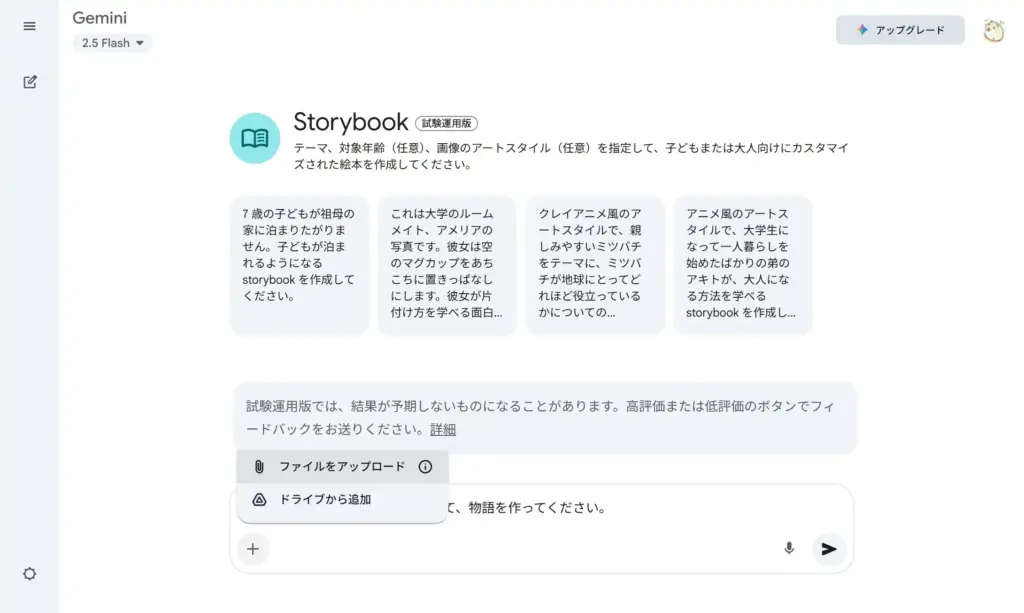
Task: Select the クレイアニメ風 ミツバチ suggestion card
Action: [595, 266]
